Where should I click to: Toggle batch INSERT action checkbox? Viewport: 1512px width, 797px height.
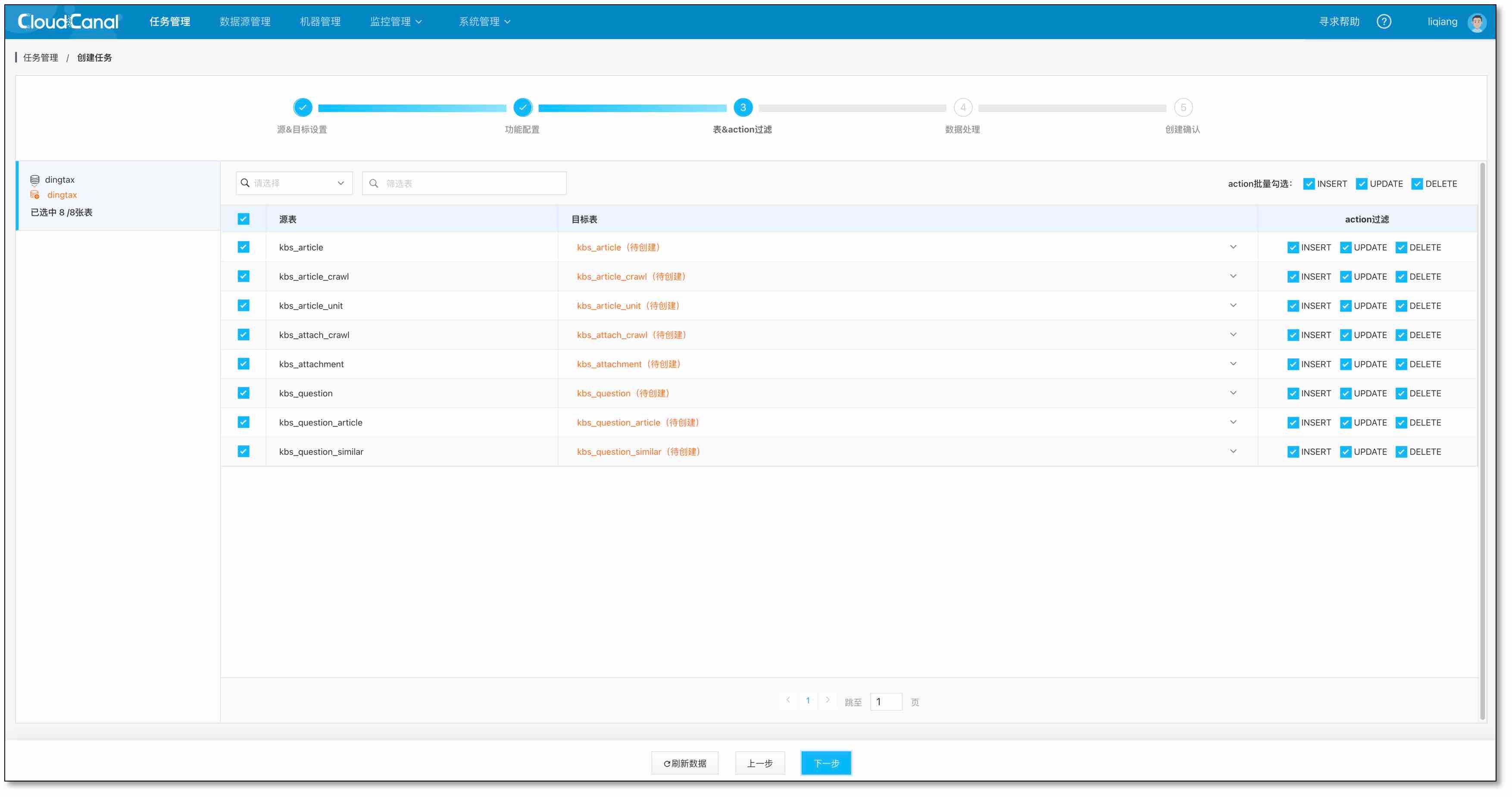coord(1308,184)
